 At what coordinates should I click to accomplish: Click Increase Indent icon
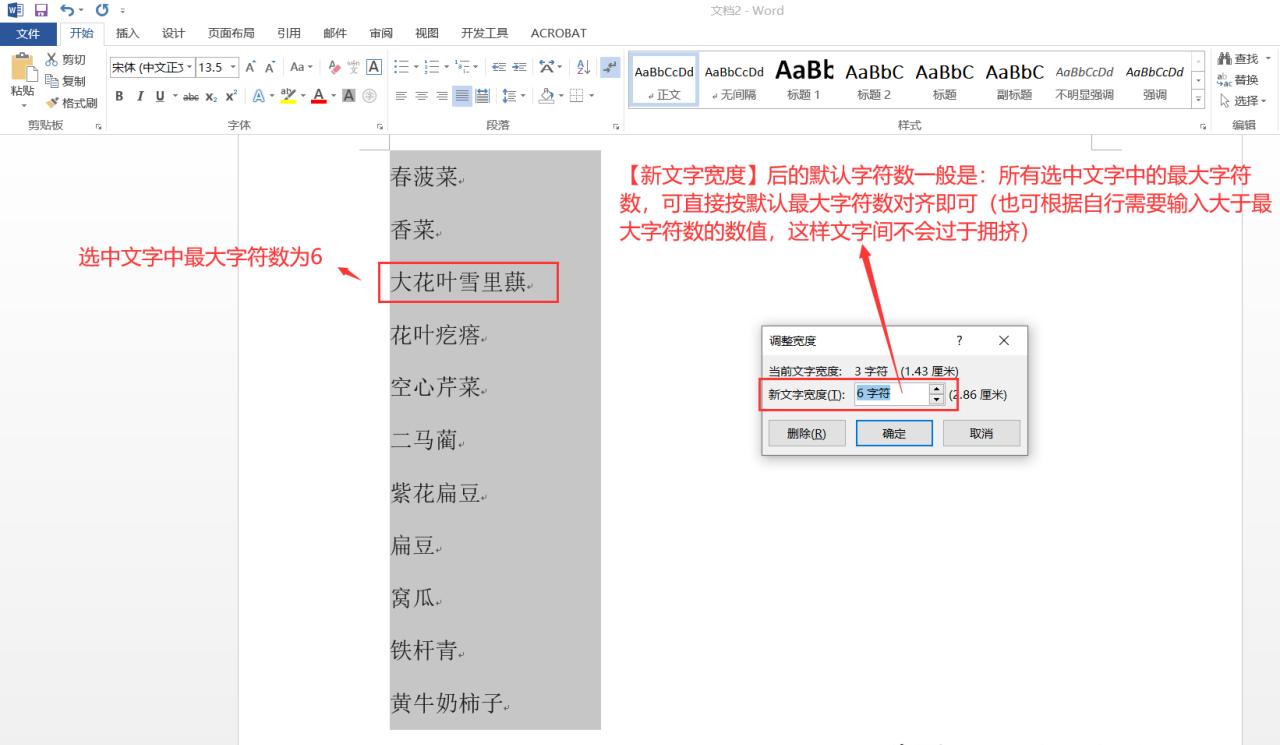(520, 67)
